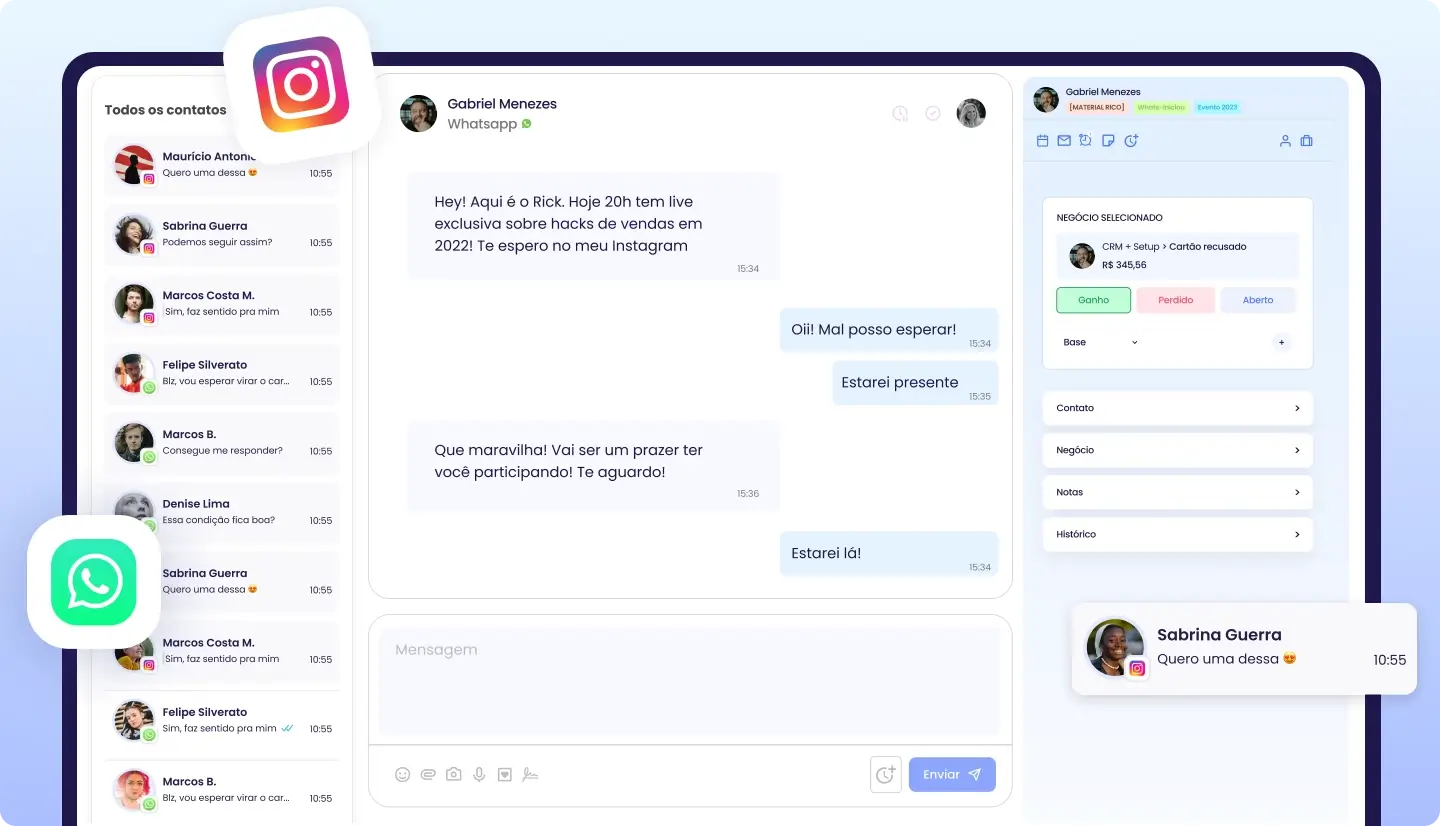This screenshot has width=1440, height=826.
Task: Expand the Notas section
Action: [1177, 492]
